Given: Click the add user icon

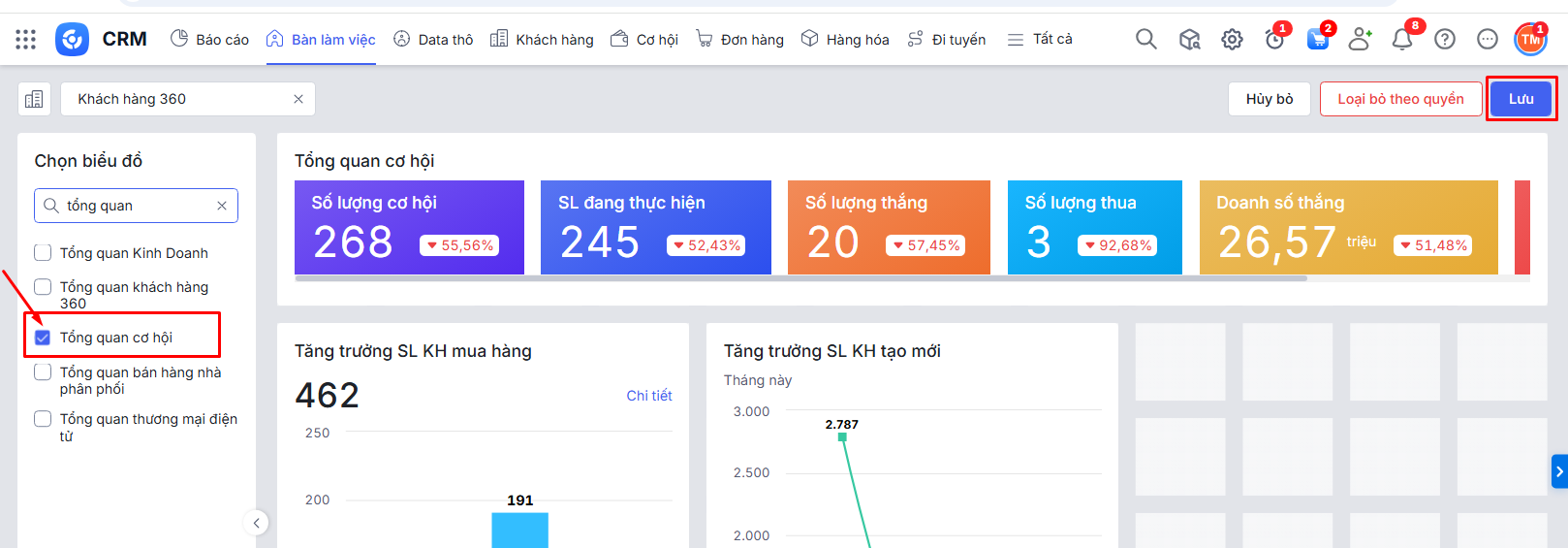Looking at the screenshot, I should click(1360, 40).
